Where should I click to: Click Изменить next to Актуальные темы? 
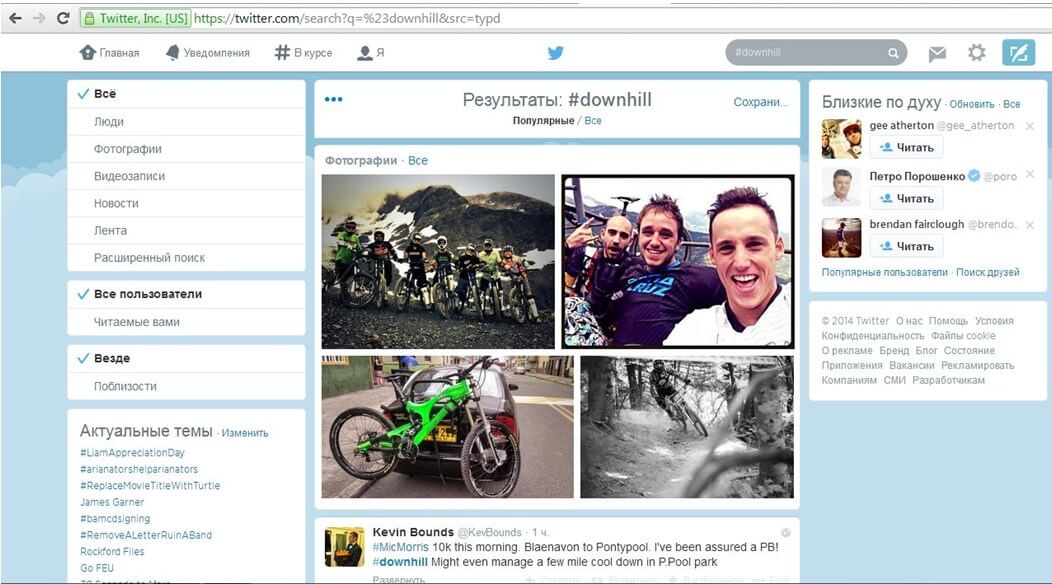[x=245, y=434]
